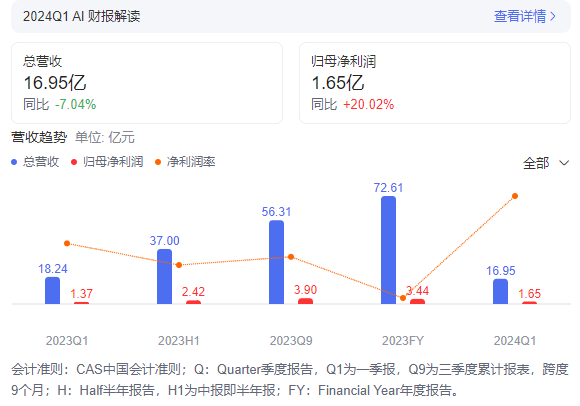Toggle the 净利润率 legend item

click(185, 162)
